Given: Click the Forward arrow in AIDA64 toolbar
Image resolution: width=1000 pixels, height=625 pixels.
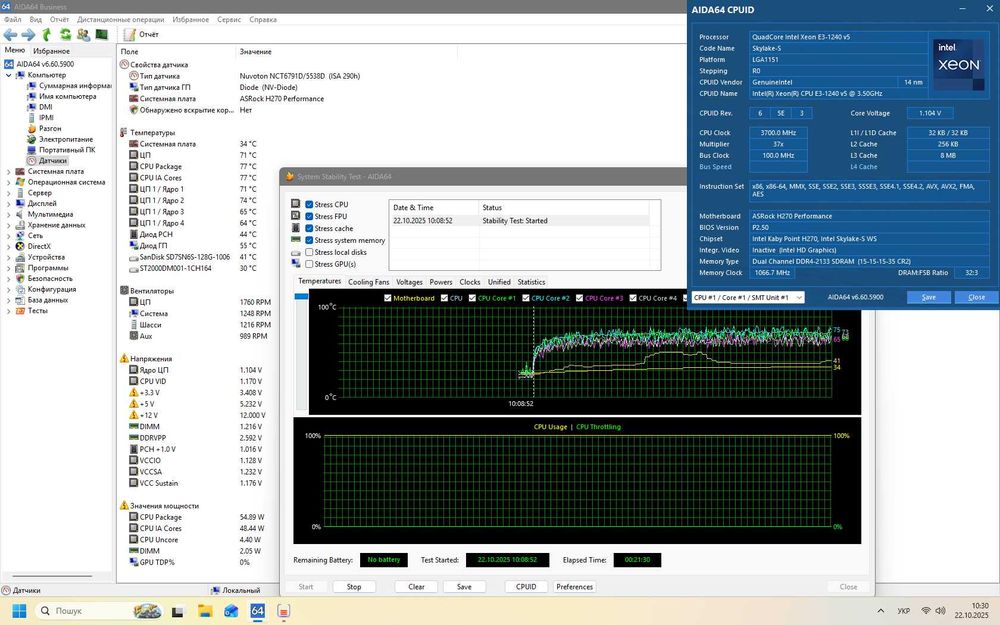Looking at the screenshot, I should click(x=28, y=34).
